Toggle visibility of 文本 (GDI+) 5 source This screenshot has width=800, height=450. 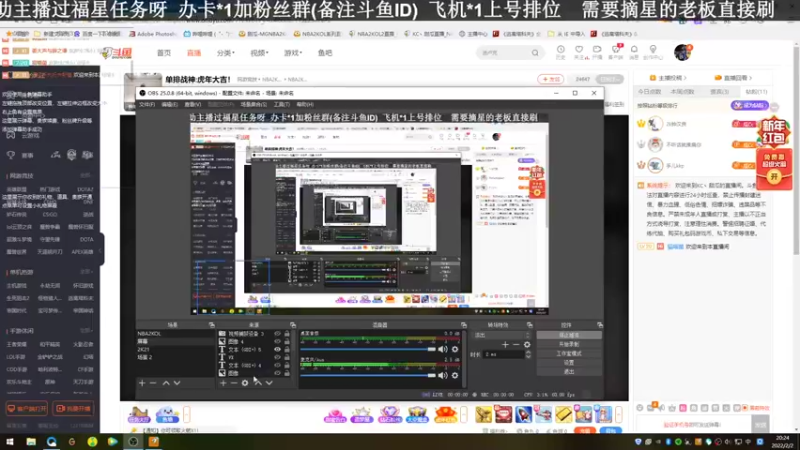click(277, 349)
